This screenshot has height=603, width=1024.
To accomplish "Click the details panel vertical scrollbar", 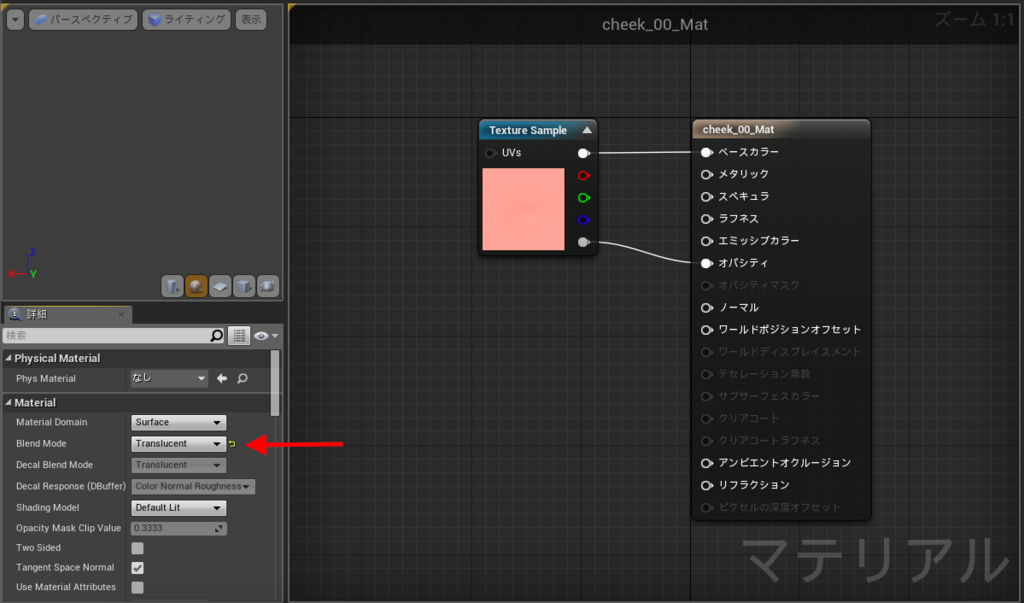I will 275,383.
